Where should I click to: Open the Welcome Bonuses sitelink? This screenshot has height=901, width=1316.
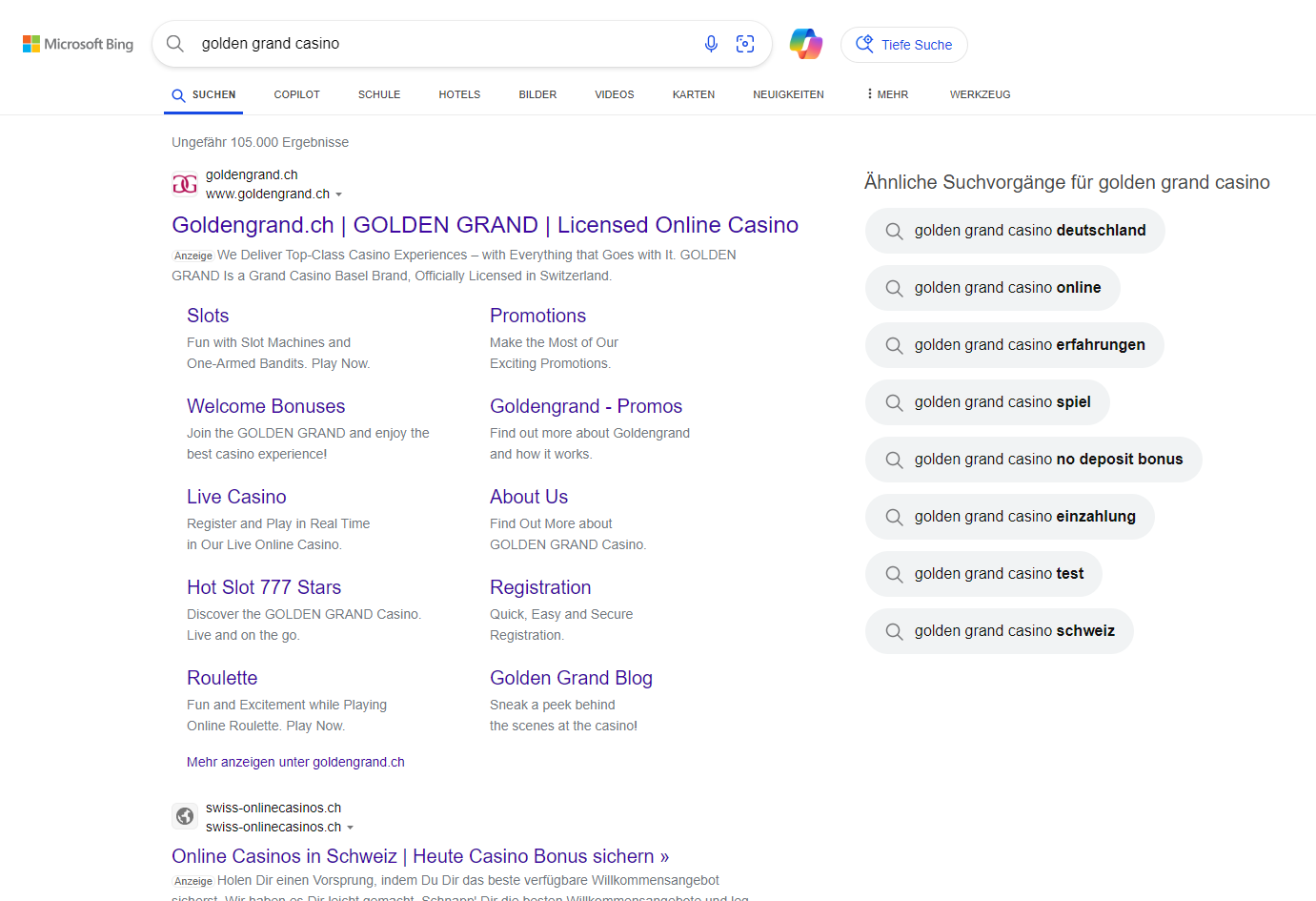point(266,406)
